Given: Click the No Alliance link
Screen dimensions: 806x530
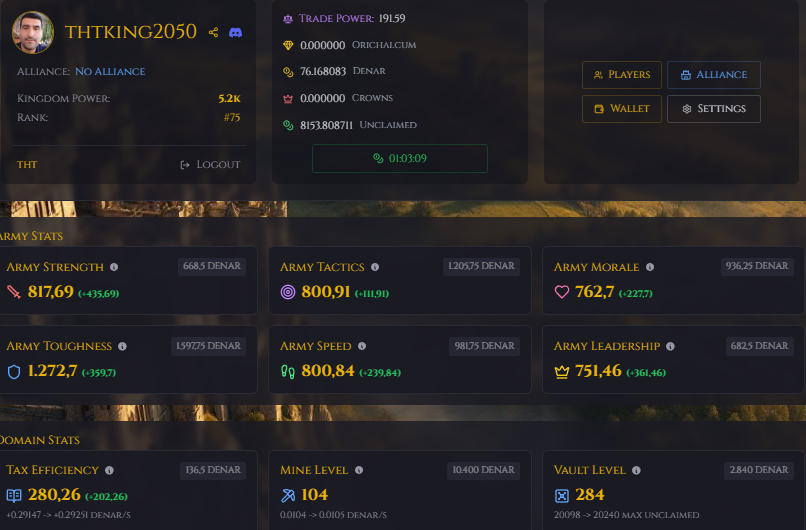Looking at the screenshot, I should [110, 71].
